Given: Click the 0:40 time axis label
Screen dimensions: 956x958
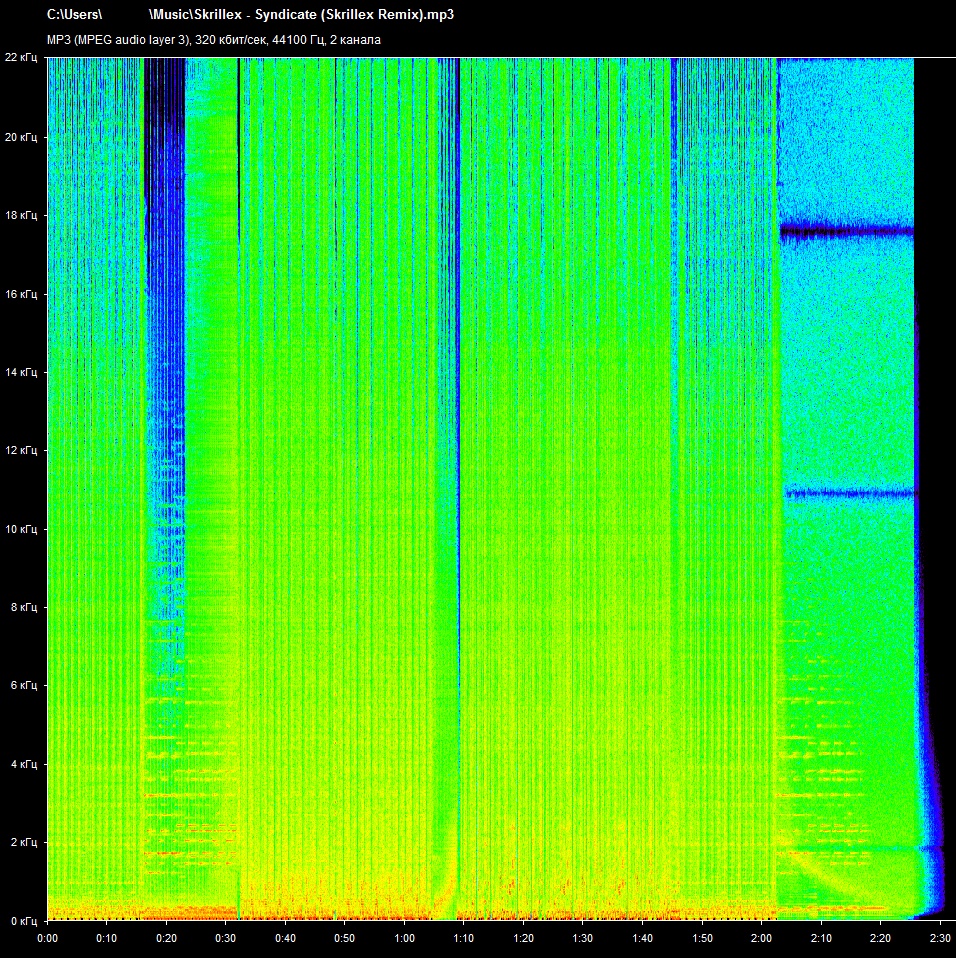Looking at the screenshot, I should click(285, 938).
